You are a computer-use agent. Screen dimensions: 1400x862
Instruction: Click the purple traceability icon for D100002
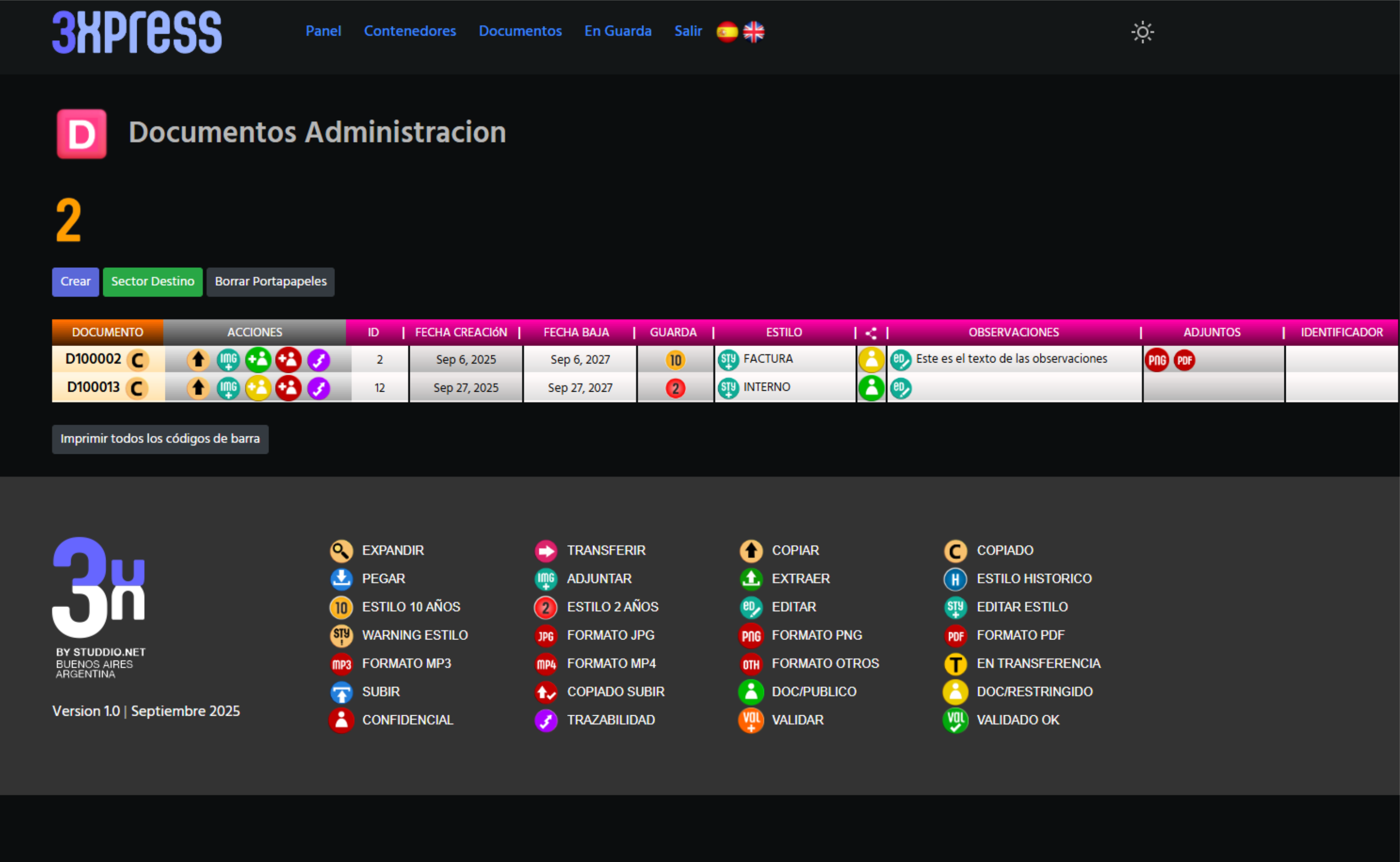pyautogui.click(x=318, y=360)
